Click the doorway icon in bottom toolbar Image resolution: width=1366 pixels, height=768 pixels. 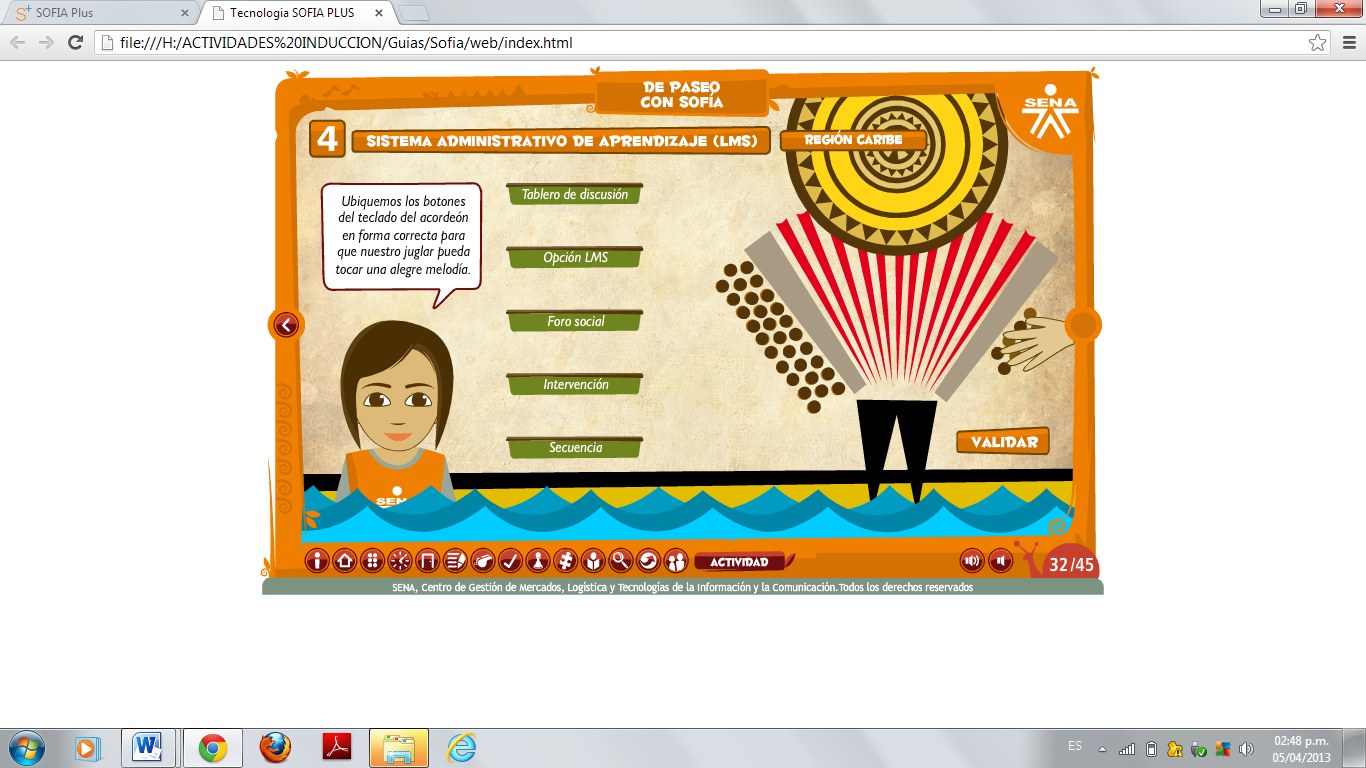point(427,561)
